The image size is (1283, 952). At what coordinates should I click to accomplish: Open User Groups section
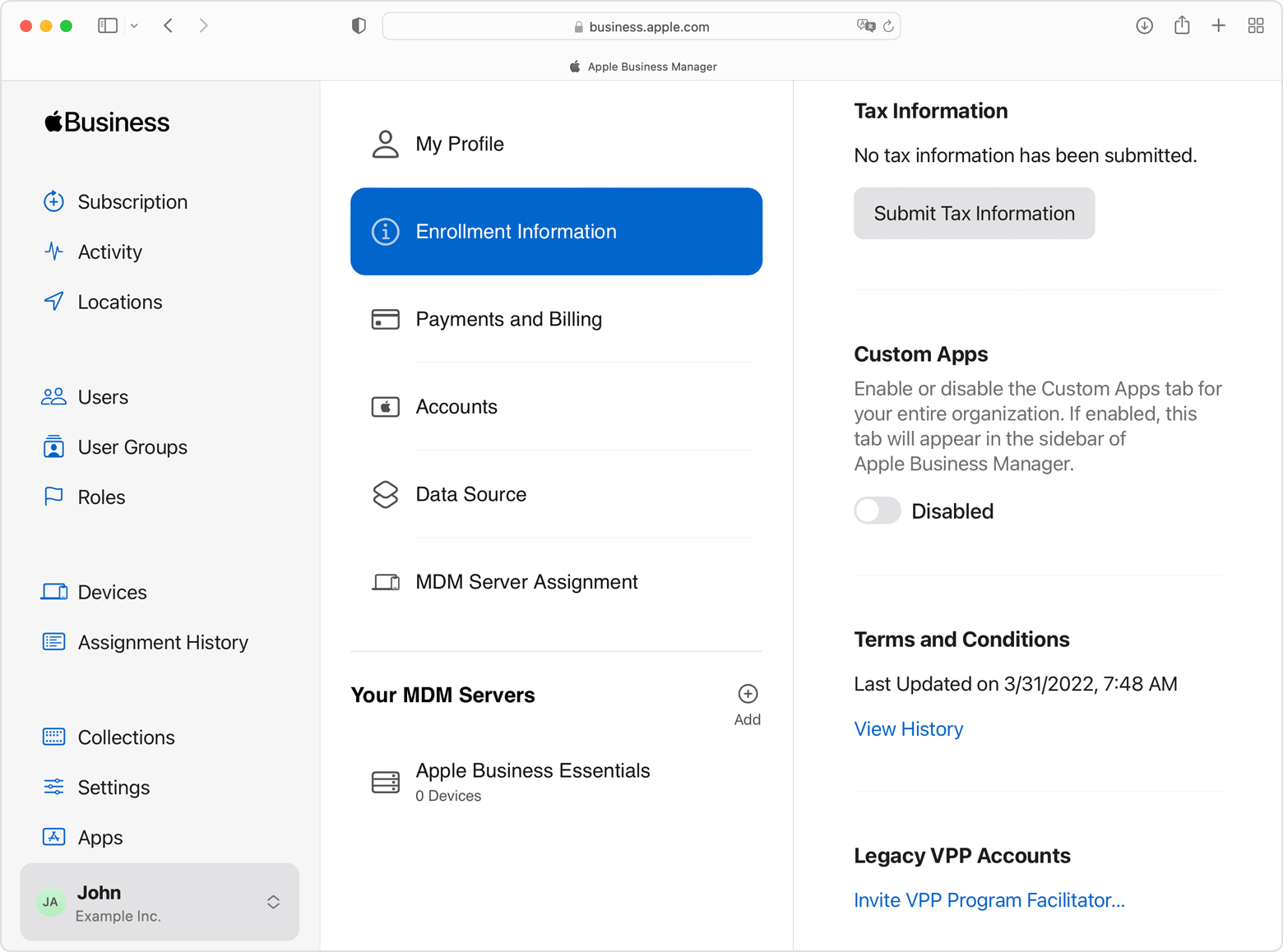coord(132,447)
